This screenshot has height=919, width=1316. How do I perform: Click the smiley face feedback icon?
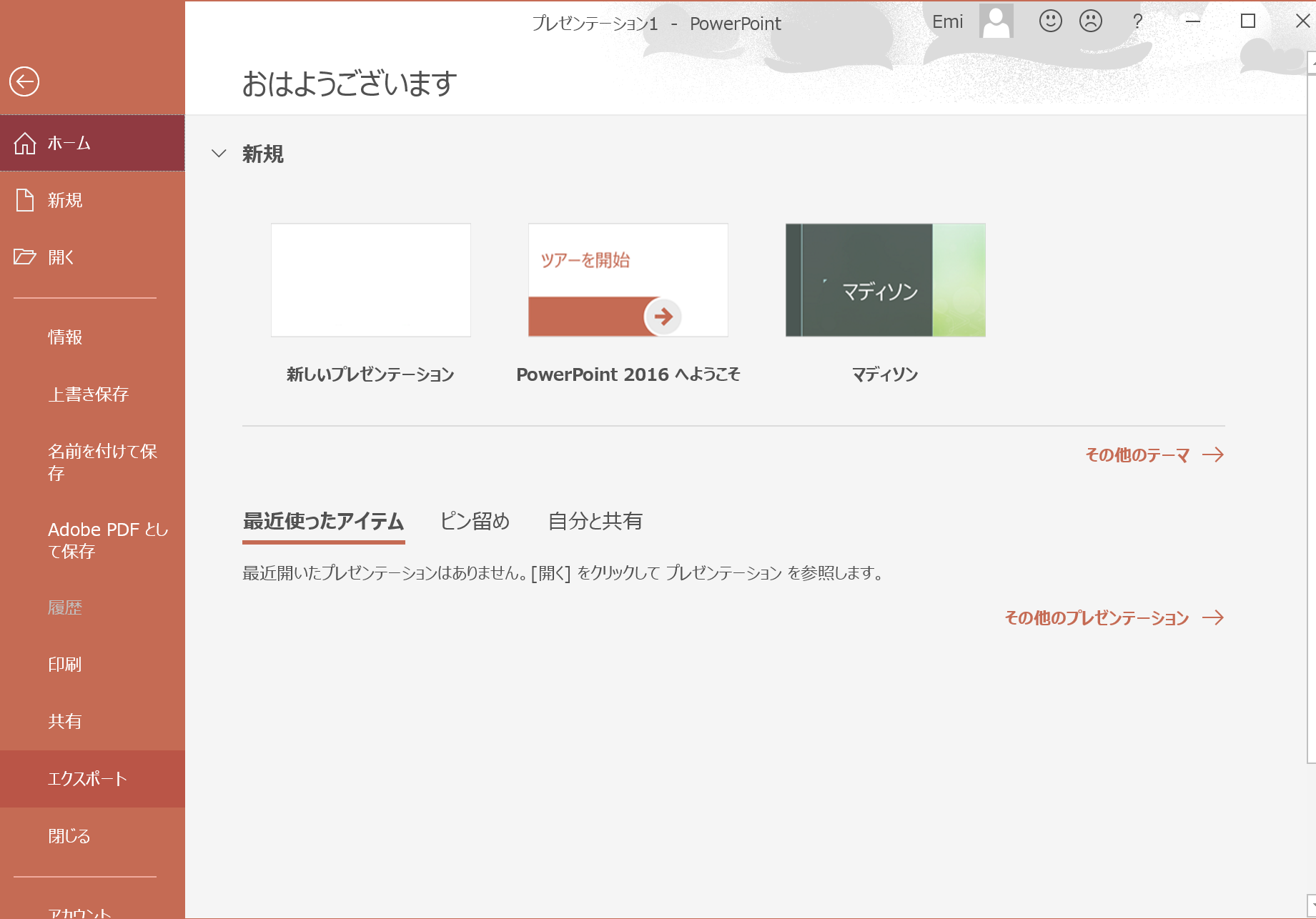1050,21
